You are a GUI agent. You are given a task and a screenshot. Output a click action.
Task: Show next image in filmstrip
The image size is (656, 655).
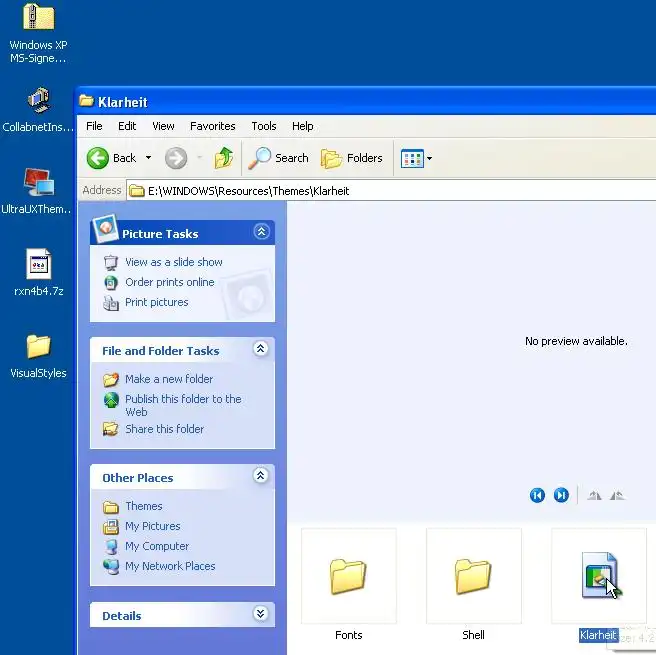click(561, 495)
